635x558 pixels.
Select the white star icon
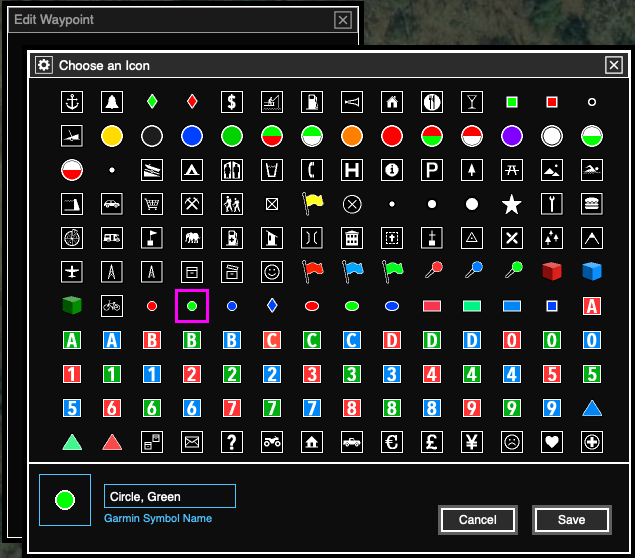coord(512,204)
